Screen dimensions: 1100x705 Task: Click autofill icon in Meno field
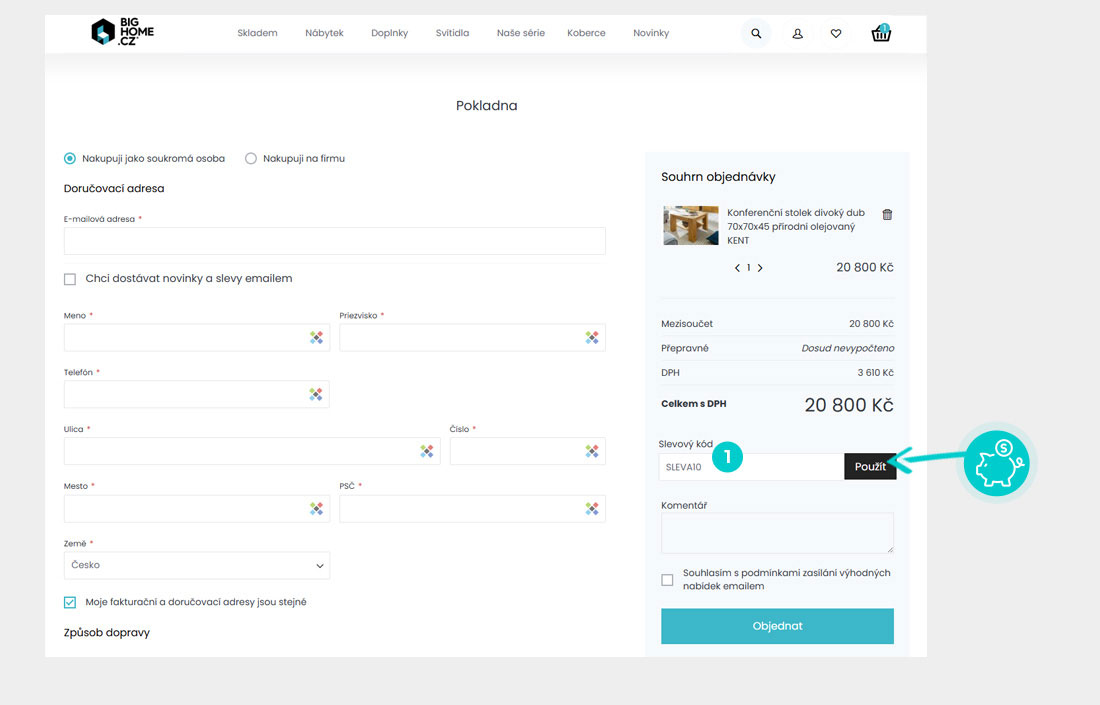click(x=316, y=338)
